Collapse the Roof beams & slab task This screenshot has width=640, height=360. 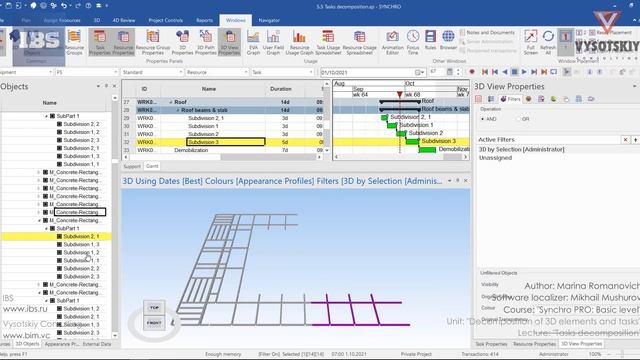coord(178,110)
